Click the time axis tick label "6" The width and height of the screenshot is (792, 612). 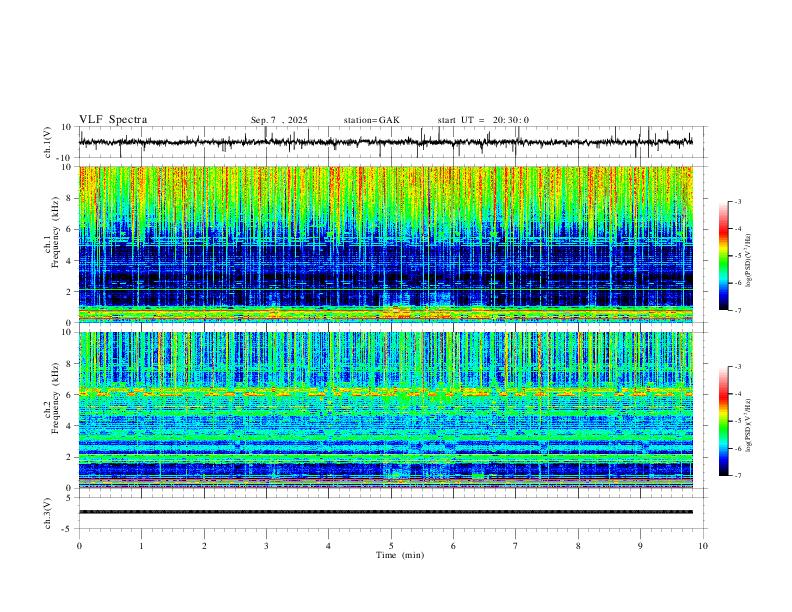pos(453,546)
